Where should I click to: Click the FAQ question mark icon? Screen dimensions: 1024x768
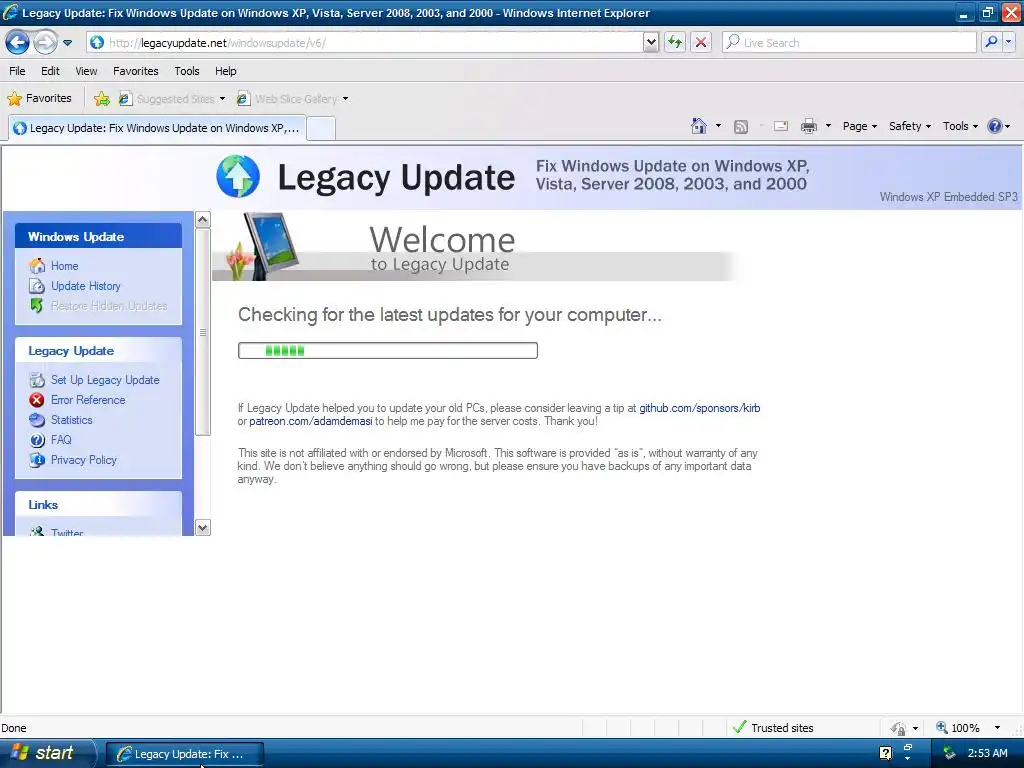37,440
